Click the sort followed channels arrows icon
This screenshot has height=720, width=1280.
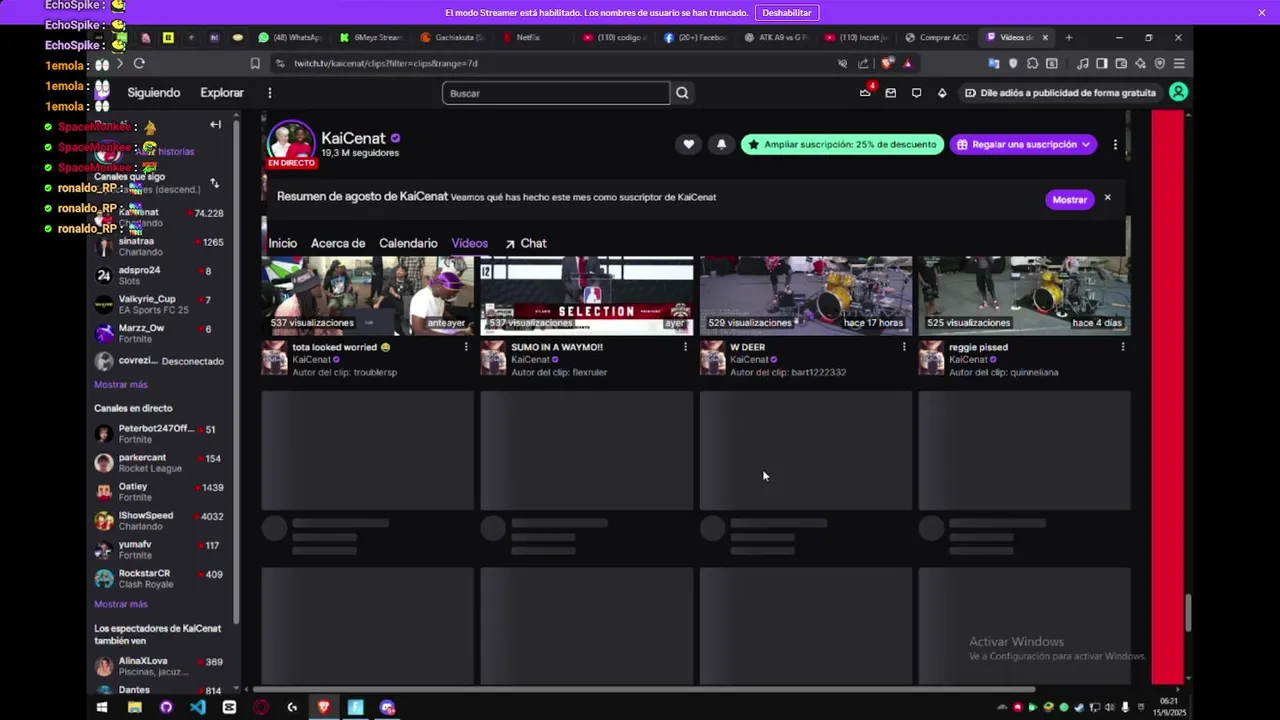[x=214, y=184]
